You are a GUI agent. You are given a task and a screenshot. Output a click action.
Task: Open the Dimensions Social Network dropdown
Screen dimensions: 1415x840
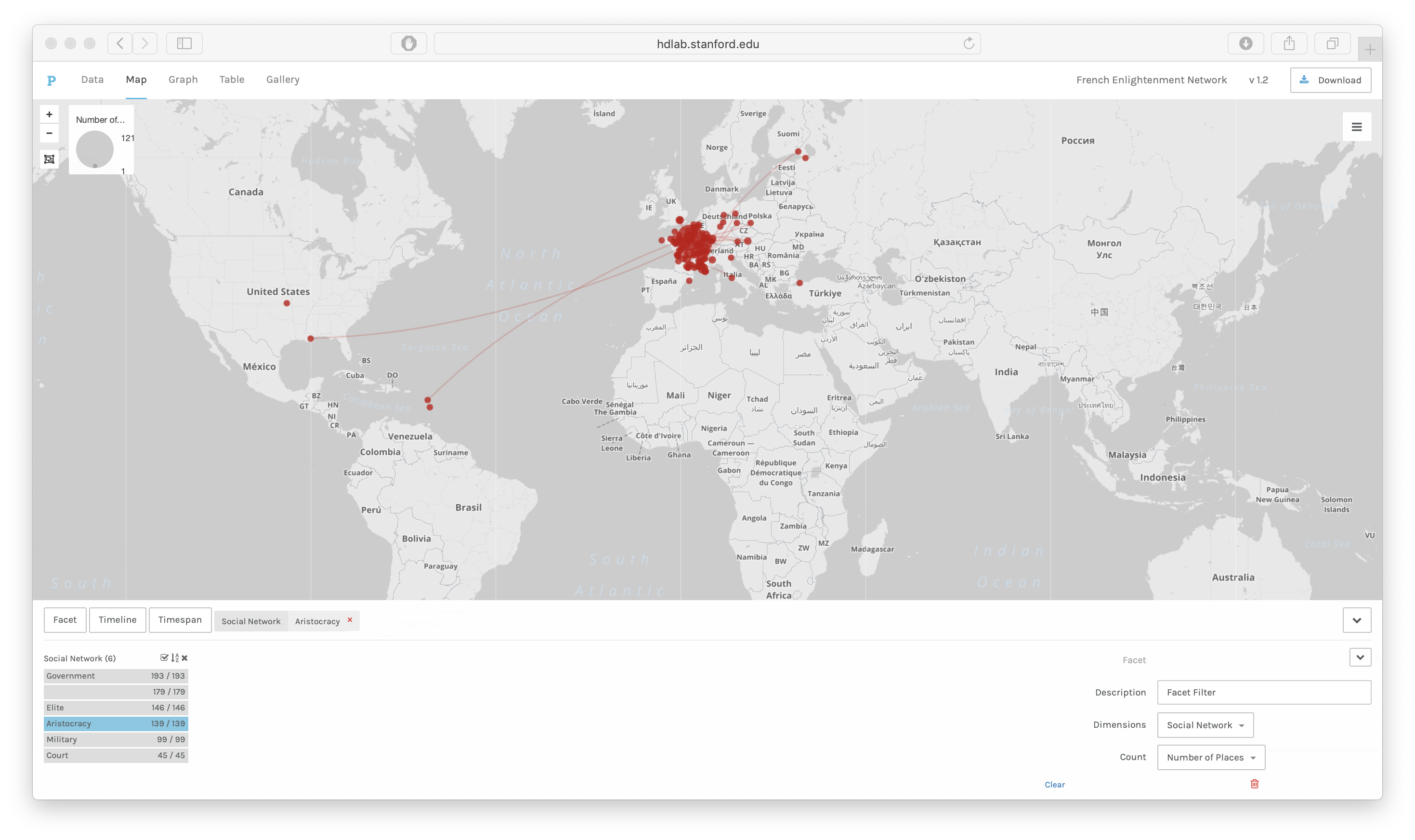(1205, 725)
